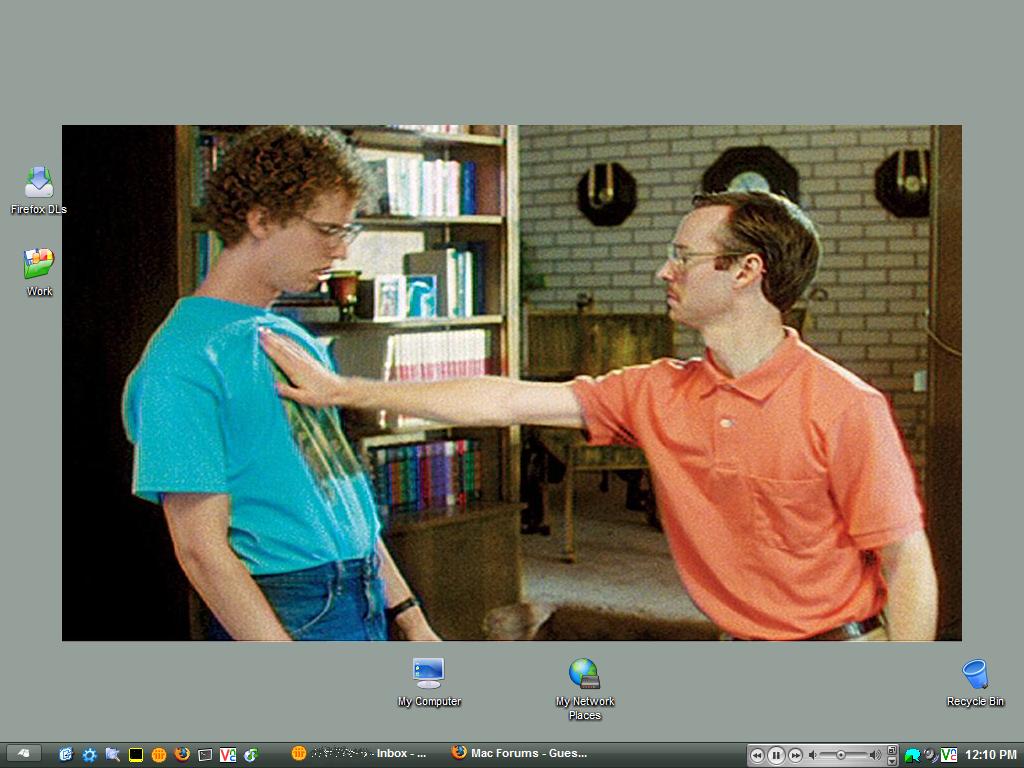Launch the orange round mail quick launch icon
This screenshot has width=1024, height=768.
159,755
